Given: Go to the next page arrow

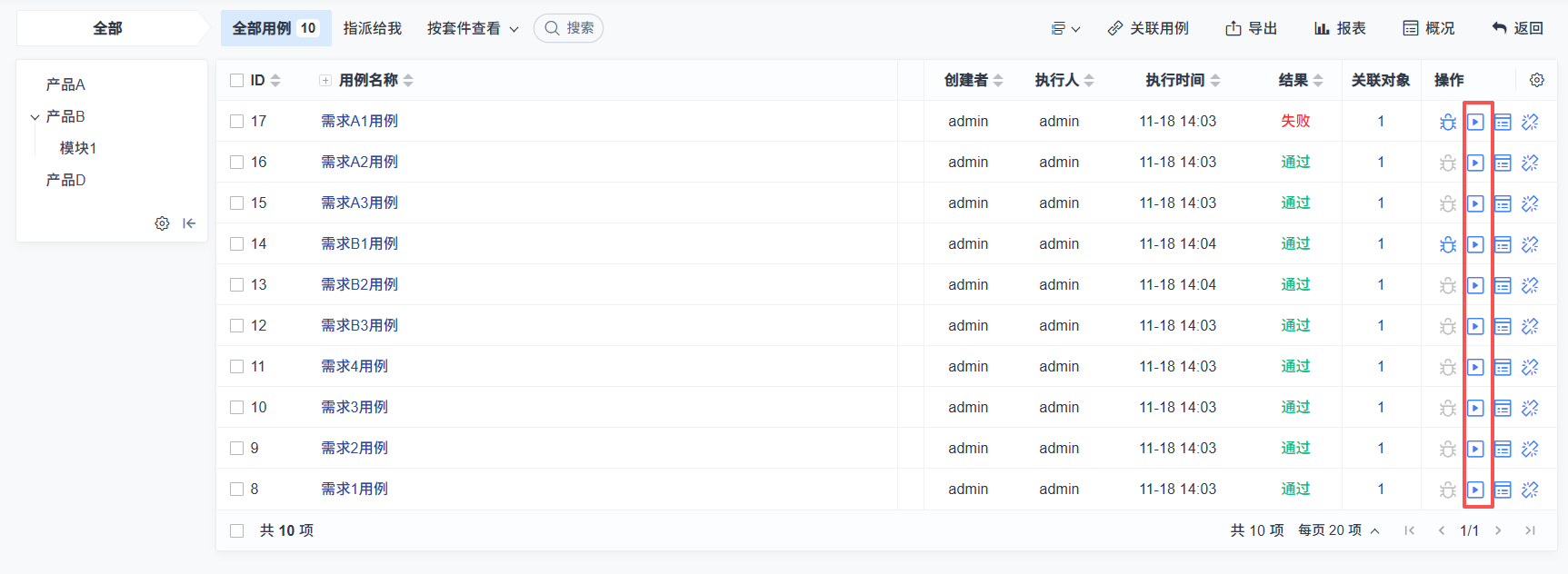Looking at the screenshot, I should click(1498, 530).
